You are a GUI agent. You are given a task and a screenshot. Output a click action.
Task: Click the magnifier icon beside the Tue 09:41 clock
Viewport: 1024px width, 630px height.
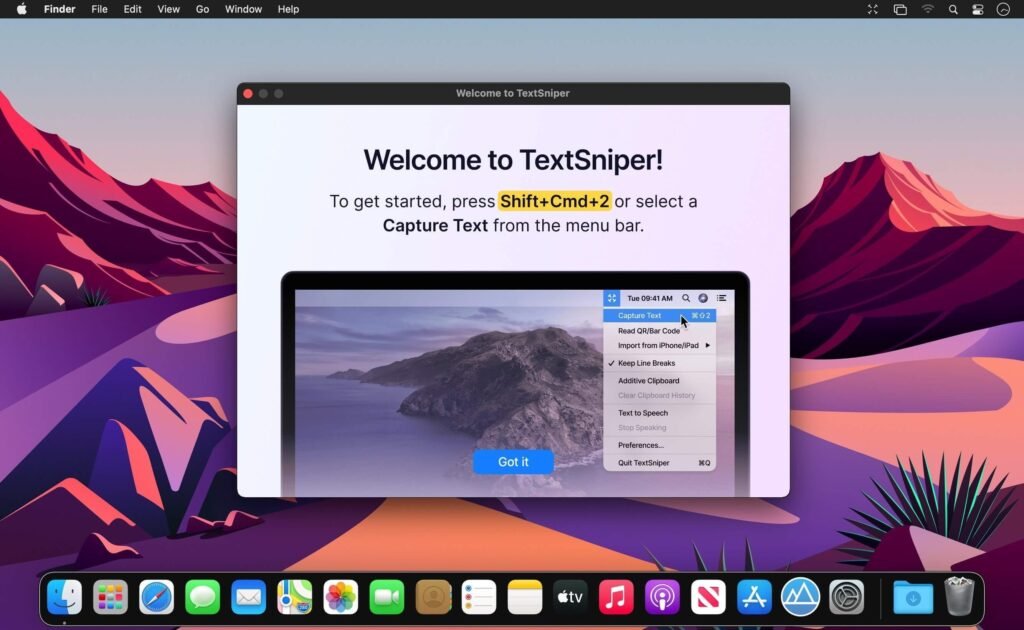coord(686,297)
